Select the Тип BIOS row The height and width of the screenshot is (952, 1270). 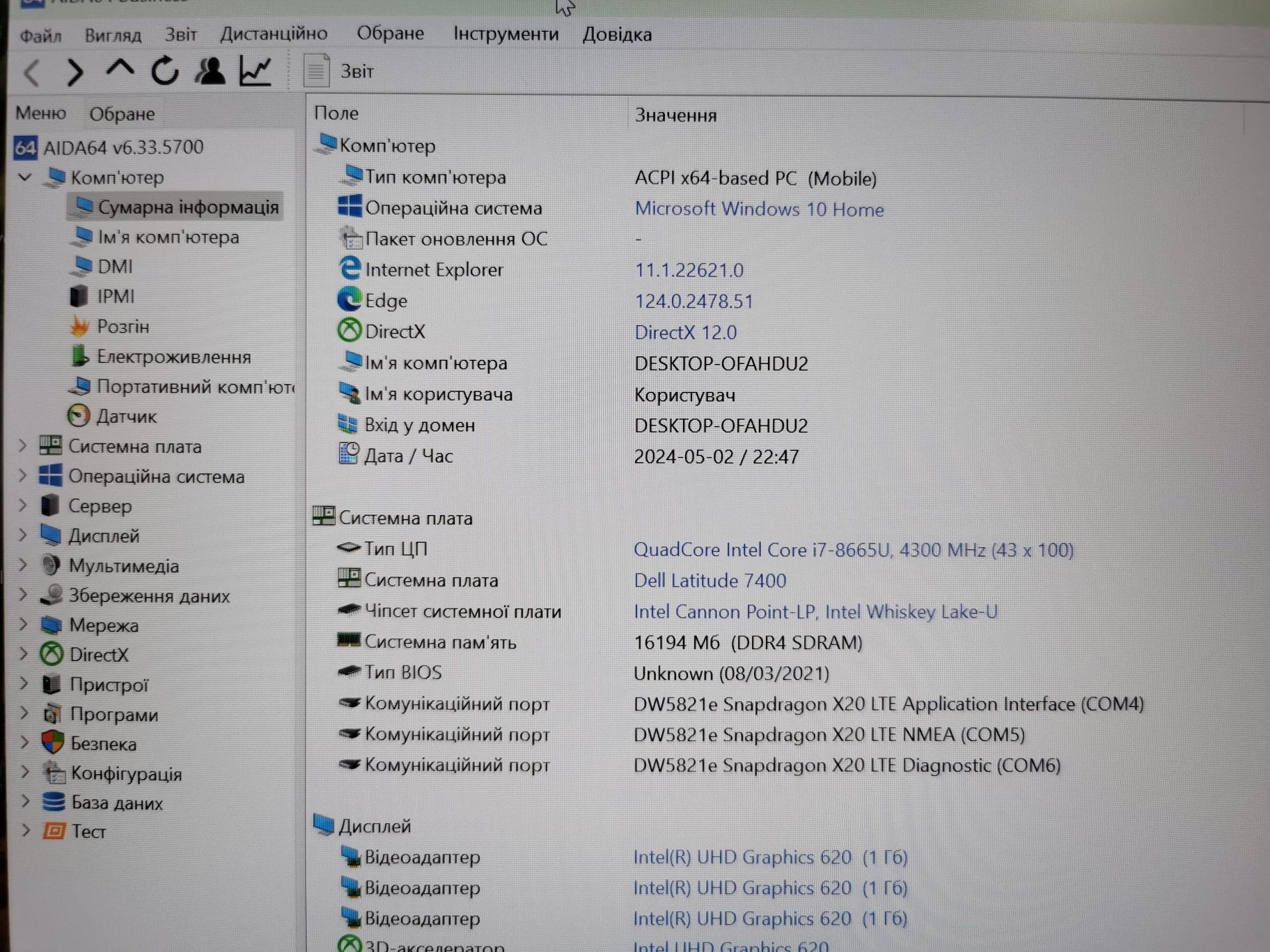[583, 673]
